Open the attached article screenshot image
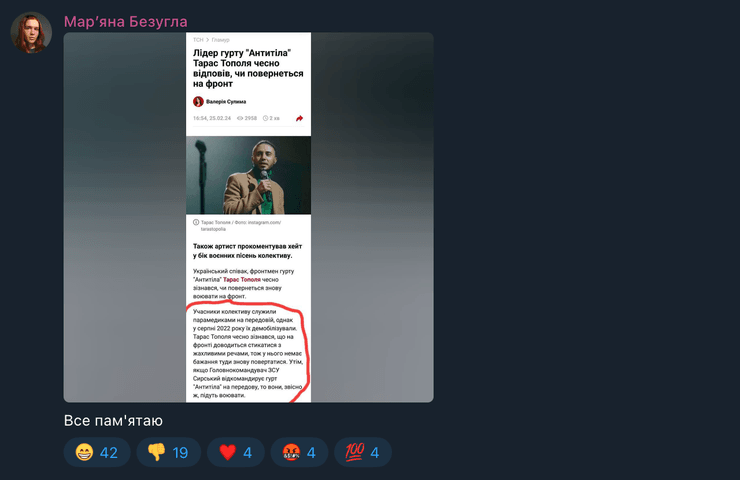Image resolution: width=740 pixels, height=480 pixels. pyautogui.click(x=248, y=217)
